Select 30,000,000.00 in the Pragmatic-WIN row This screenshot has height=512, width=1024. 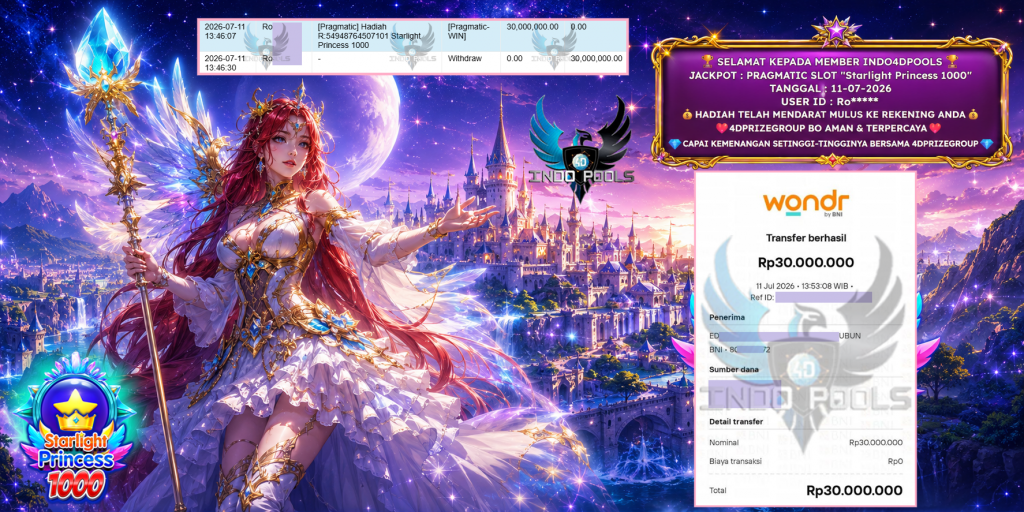(x=532, y=27)
